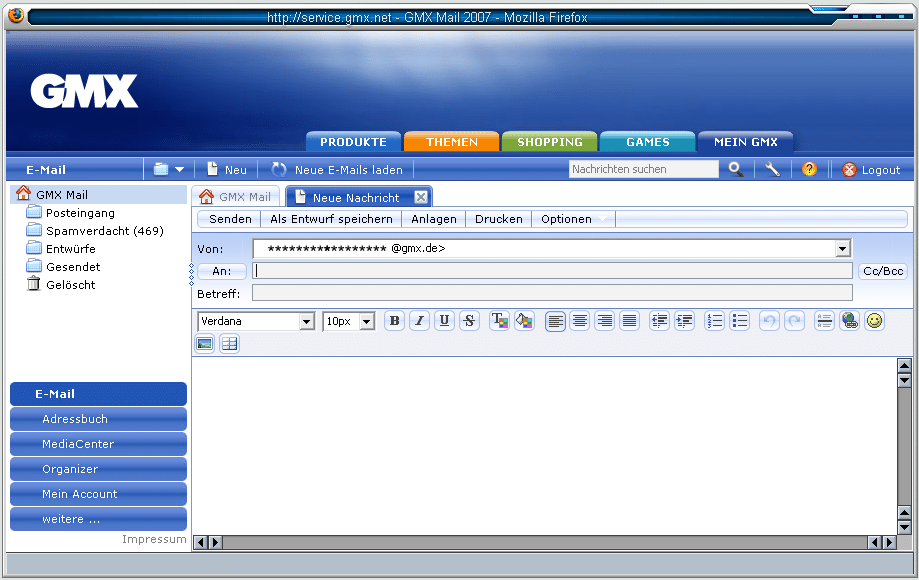Open the Anlagen attachments option
Viewport: 919px width, 580px height.
coord(434,219)
